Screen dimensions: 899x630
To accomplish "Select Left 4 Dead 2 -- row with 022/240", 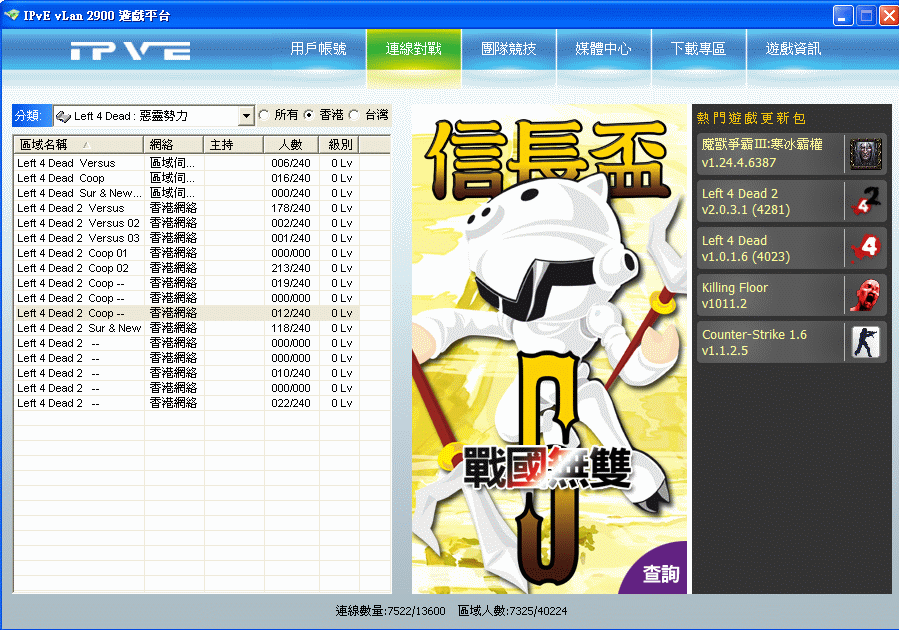I will 186,403.
